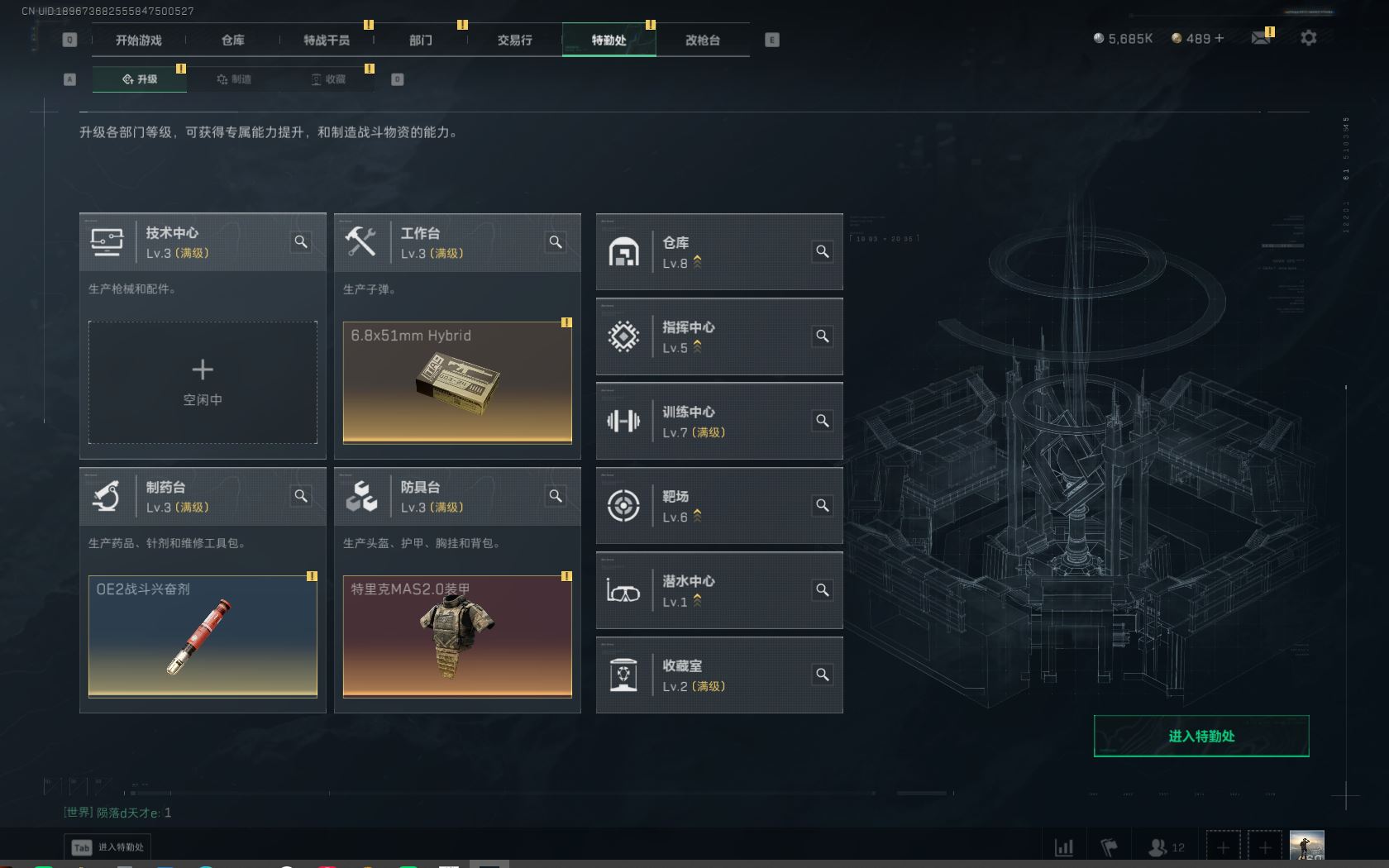1389x868 pixels.
Task: Click the 靶场 target icon
Action: point(623,505)
